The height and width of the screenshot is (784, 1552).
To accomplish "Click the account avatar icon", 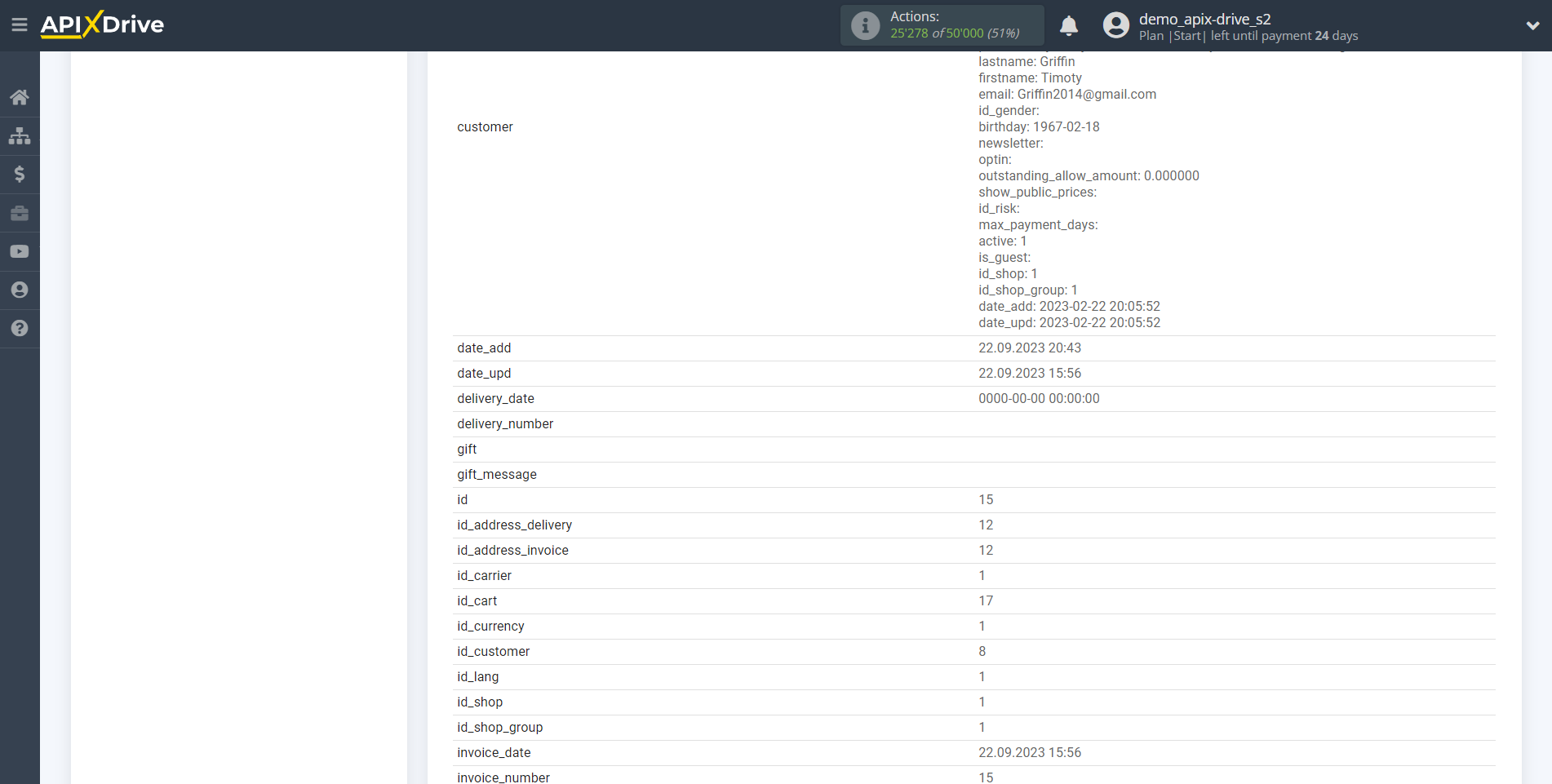I will pyautogui.click(x=1116, y=25).
